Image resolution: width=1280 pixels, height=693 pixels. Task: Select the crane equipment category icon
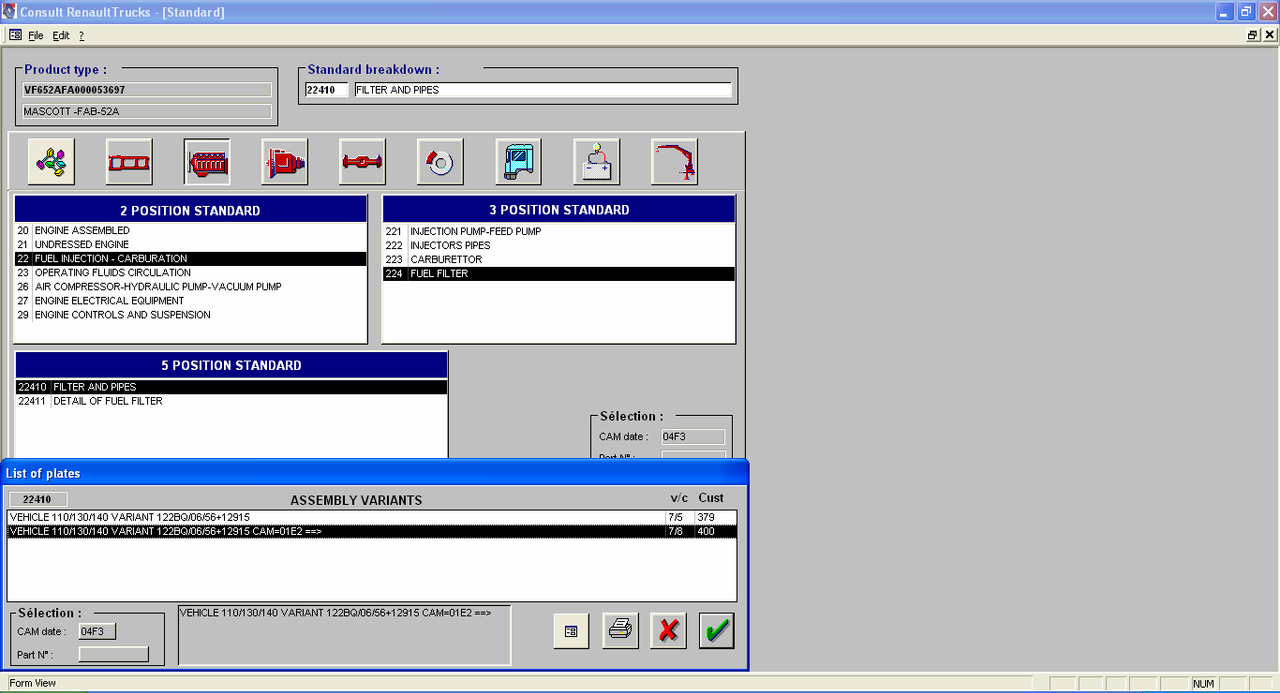click(x=675, y=161)
